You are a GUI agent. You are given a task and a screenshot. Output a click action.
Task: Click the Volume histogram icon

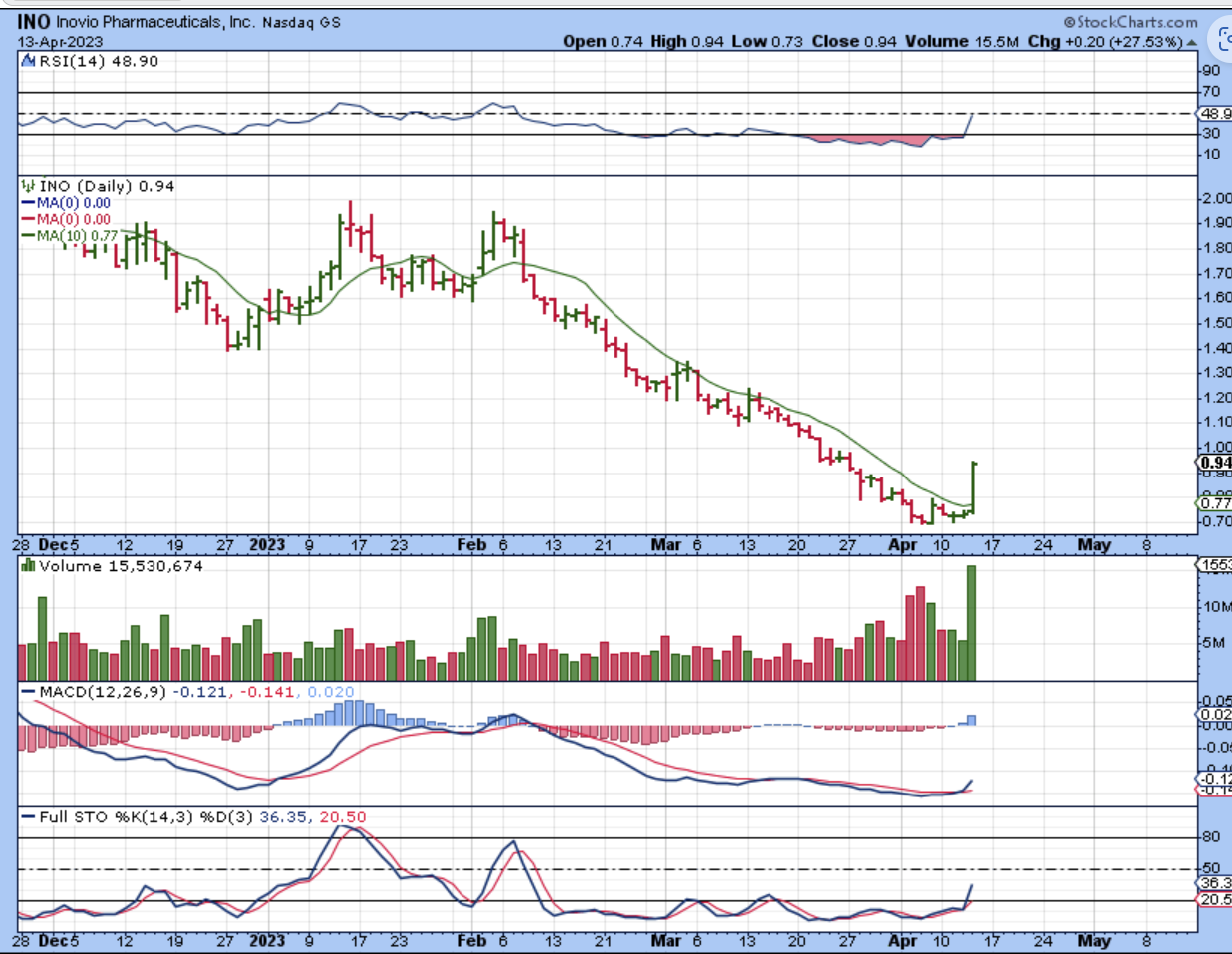(x=29, y=566)
